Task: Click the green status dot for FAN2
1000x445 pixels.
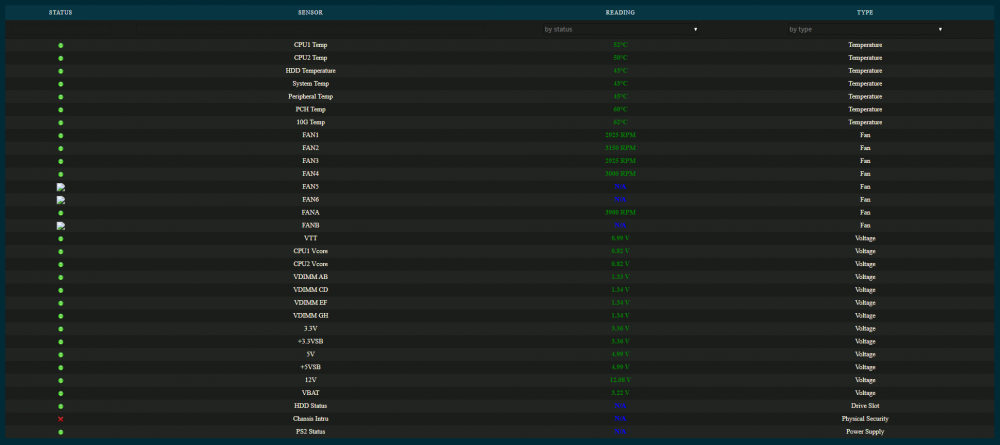Action: [61, 149]
